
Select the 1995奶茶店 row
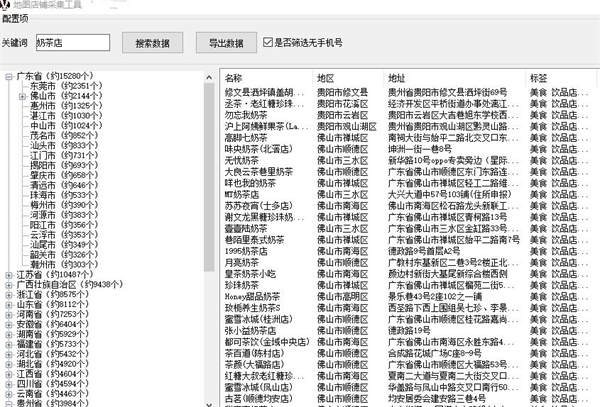[408, 251]
